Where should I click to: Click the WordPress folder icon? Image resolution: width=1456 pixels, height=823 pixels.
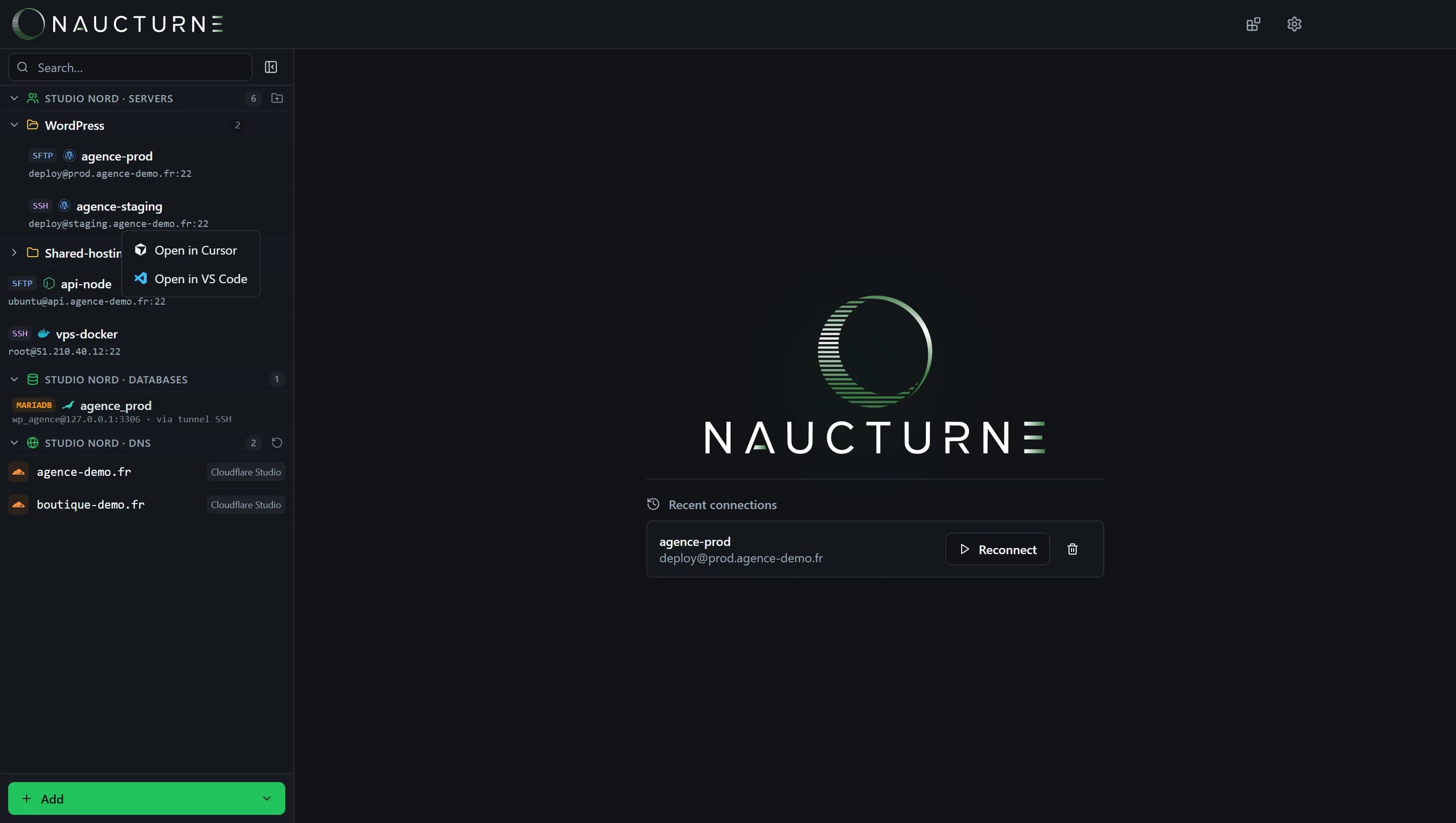pyautogui.click(x=33, y=125)
